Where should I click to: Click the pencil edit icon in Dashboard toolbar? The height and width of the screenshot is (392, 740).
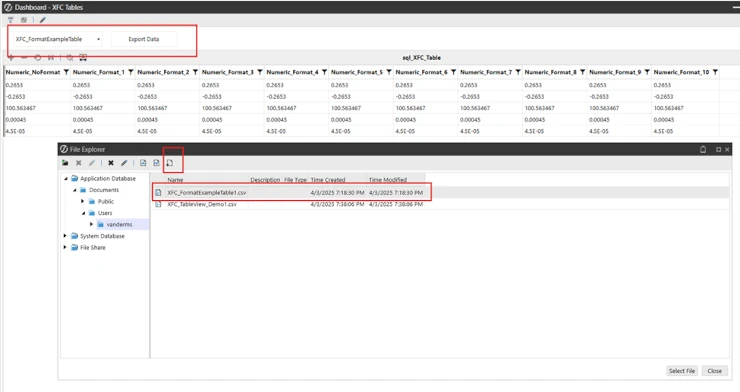point(42,20)
